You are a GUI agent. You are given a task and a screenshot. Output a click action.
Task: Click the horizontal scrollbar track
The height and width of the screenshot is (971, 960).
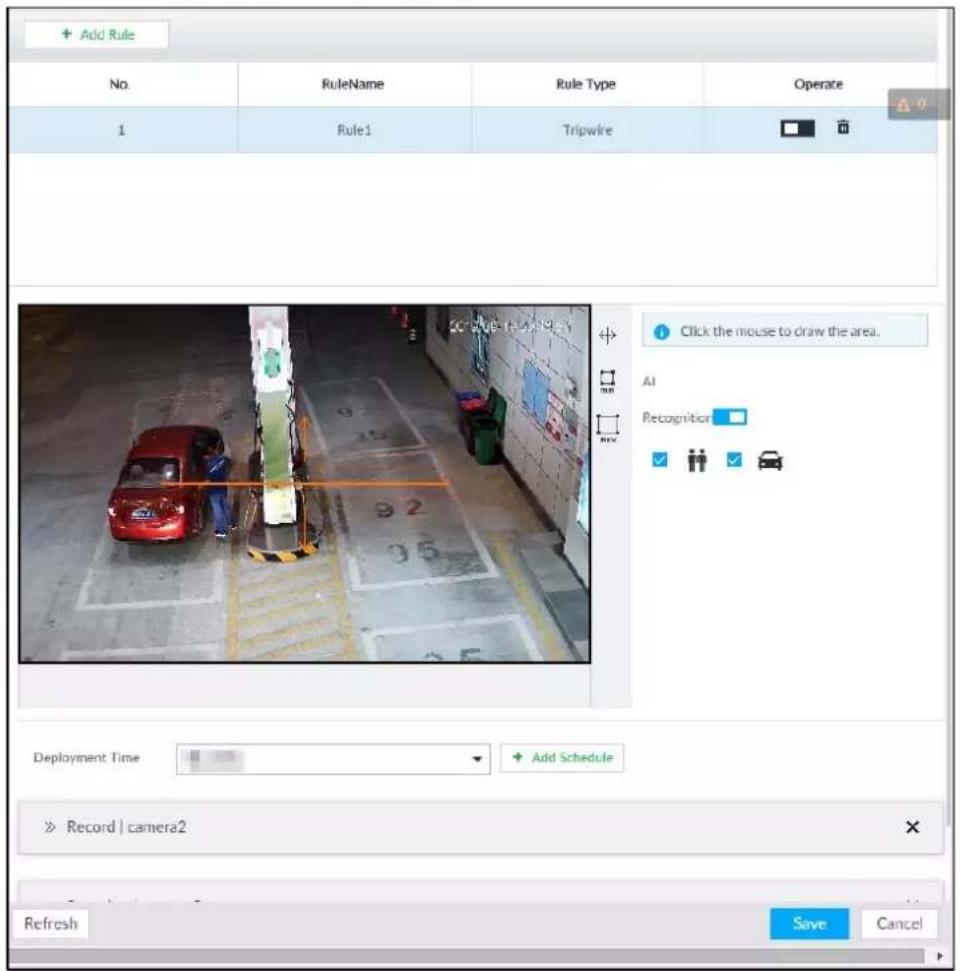(468, 956)
